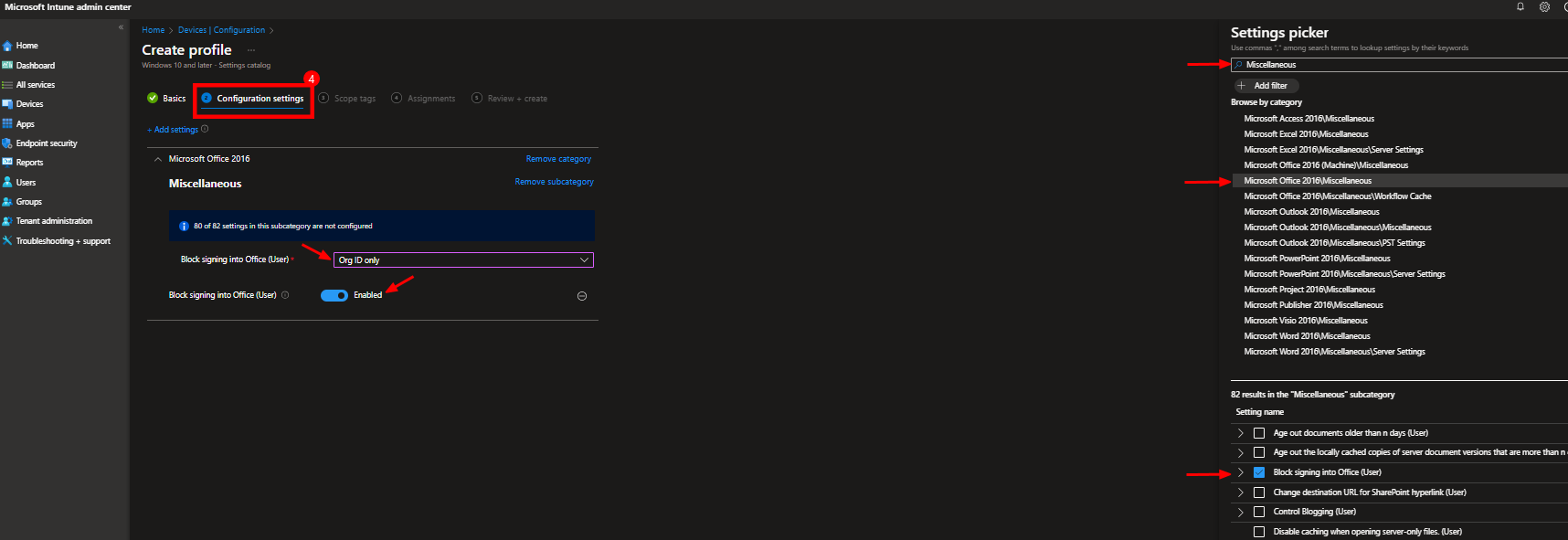Viewport: 1568px width, 540px height.
Task: Remove the Block signing setting with minus icon
Action: 582,296
